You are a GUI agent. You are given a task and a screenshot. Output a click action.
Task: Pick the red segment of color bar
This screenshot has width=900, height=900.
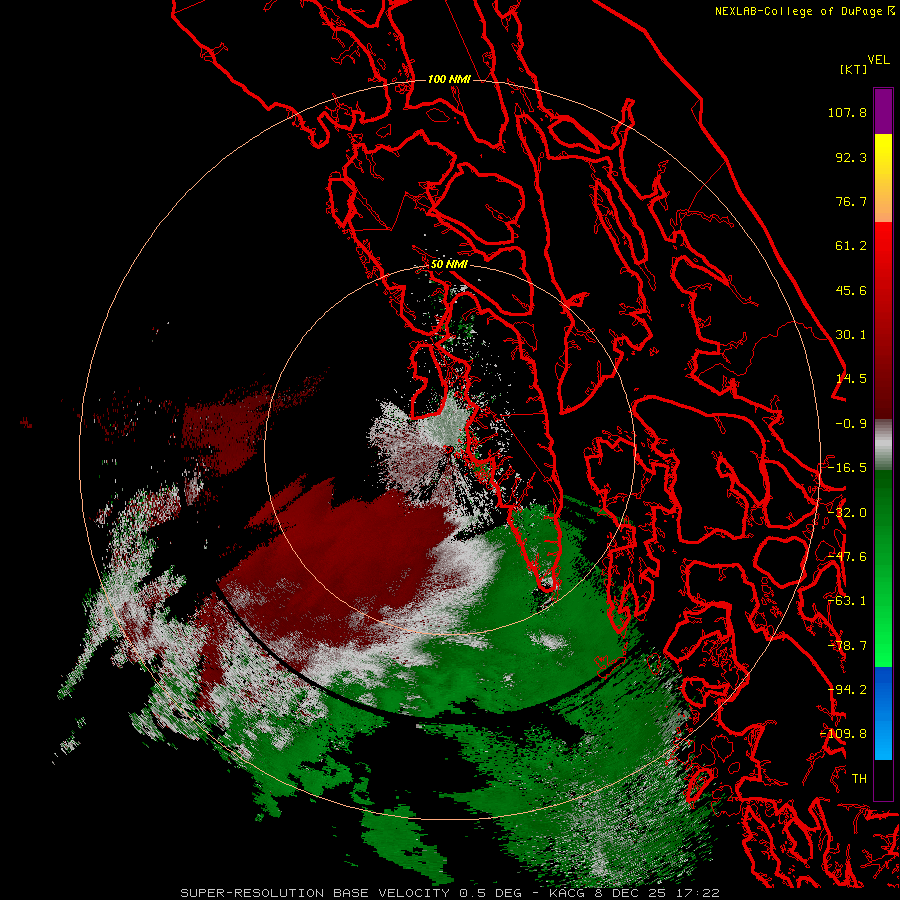coord(883,320)
